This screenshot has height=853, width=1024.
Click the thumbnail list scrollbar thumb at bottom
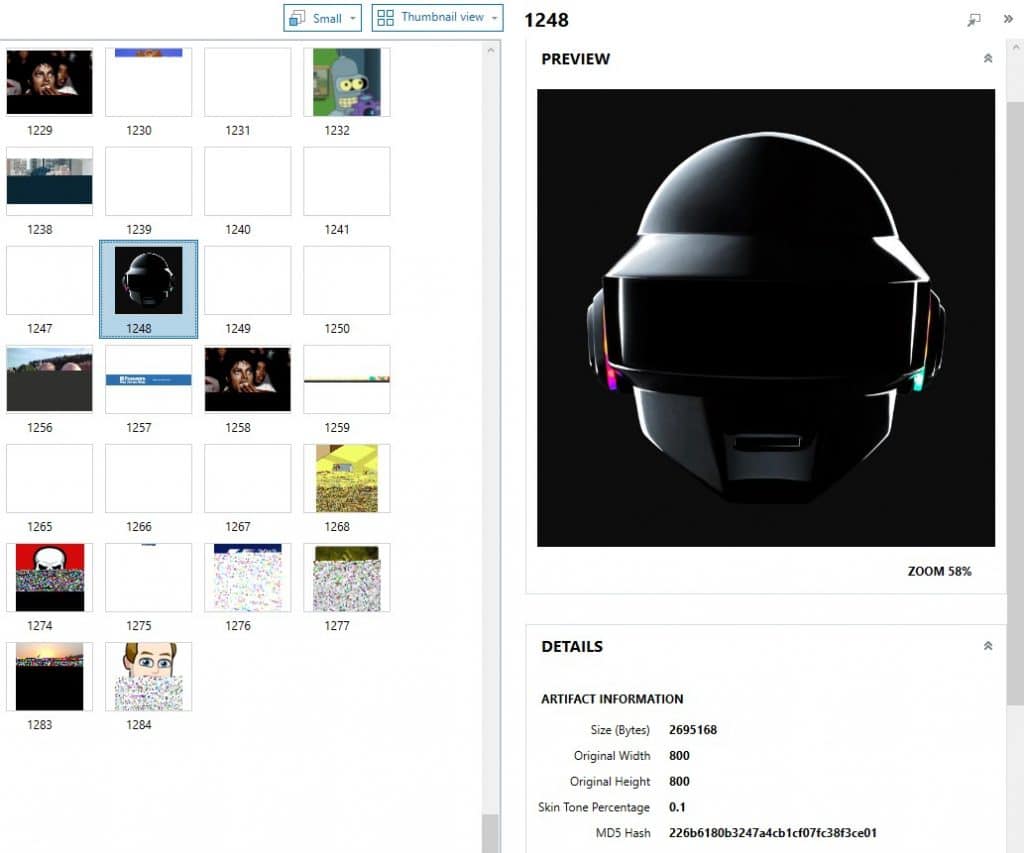(x=490, y=833)
